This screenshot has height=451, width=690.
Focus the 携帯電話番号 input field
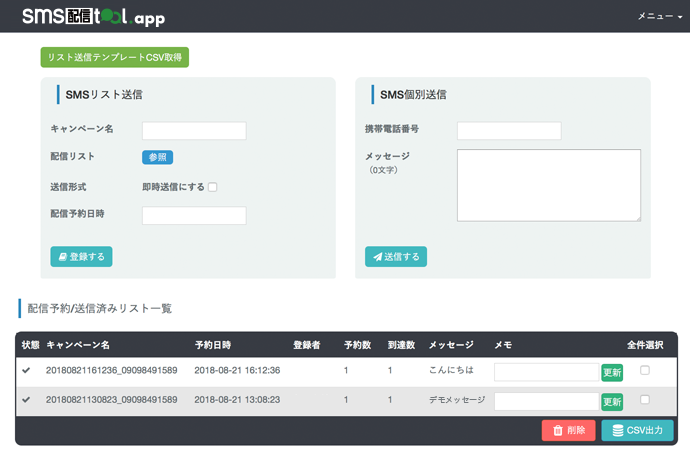[509, 131]
